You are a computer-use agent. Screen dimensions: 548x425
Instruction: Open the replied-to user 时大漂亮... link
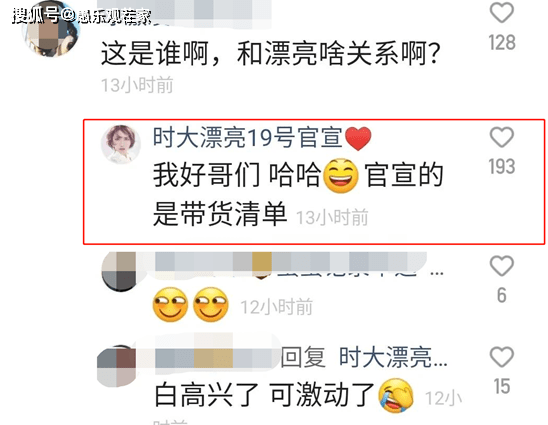coord(393,357)
